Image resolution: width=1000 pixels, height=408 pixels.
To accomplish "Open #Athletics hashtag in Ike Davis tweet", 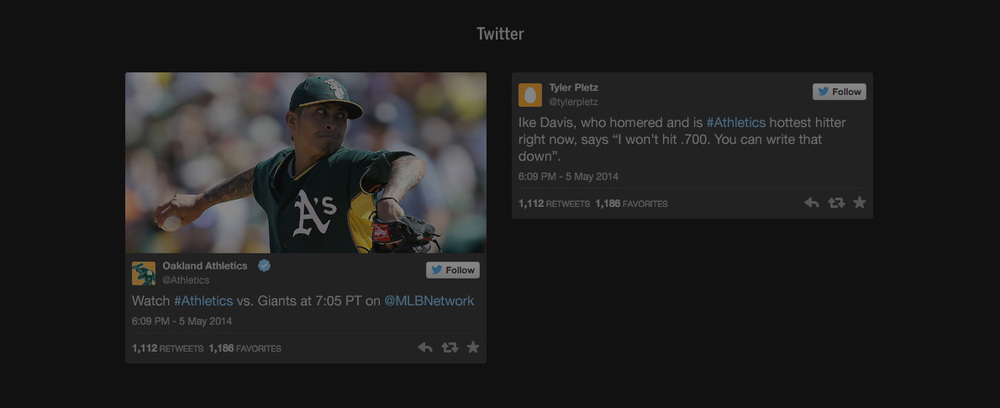I will 736,122.
